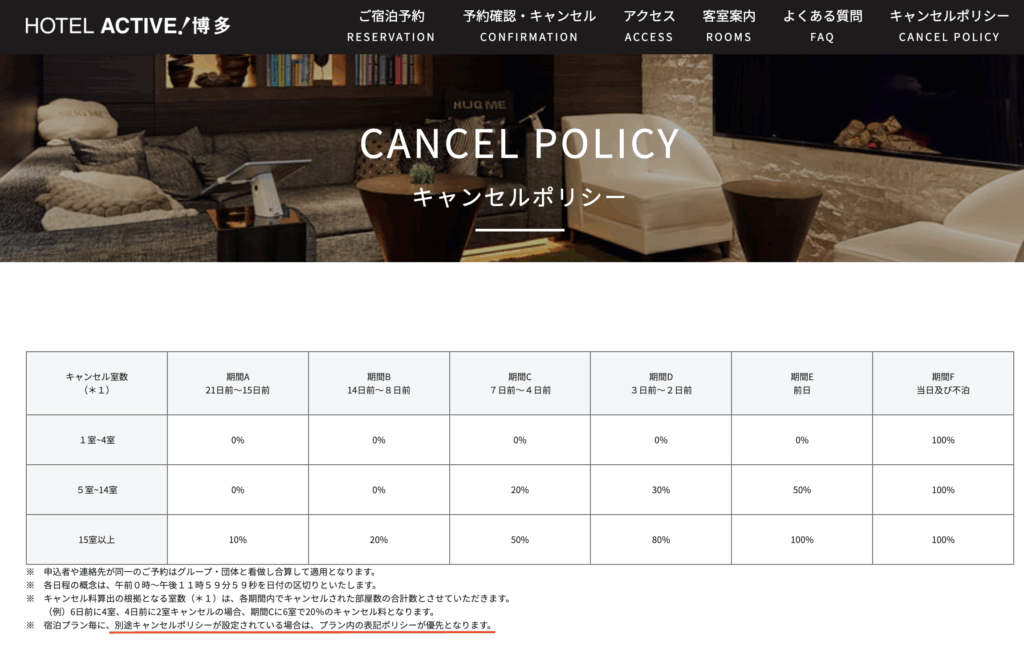
Task: Select the 期間C 7日前〜4日前 column header
Action: (519, 383)
